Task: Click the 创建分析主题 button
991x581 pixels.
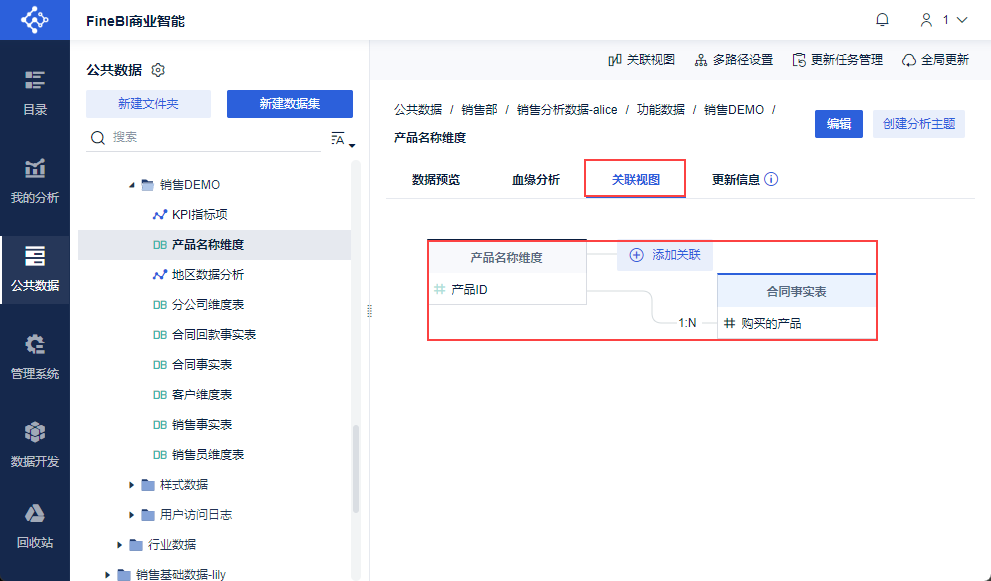Action: [x=919, y=124]
